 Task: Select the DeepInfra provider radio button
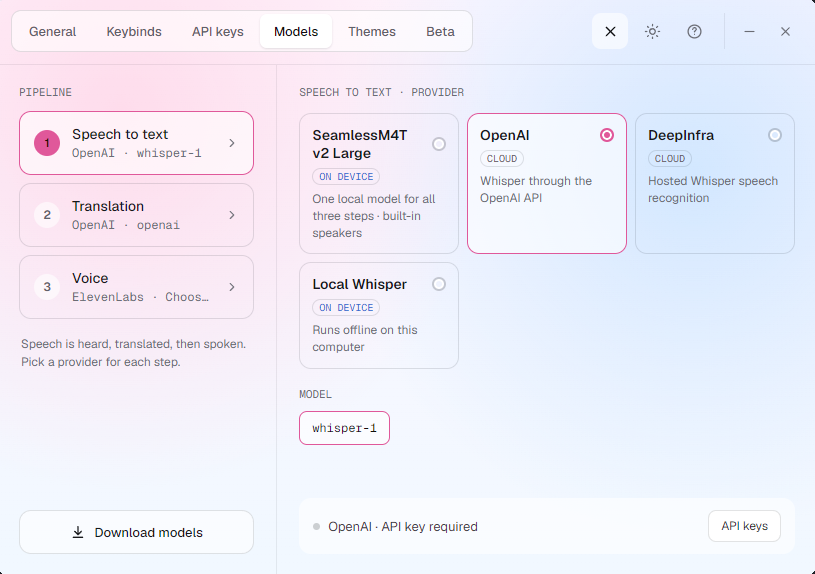click(x=774, y=135)
